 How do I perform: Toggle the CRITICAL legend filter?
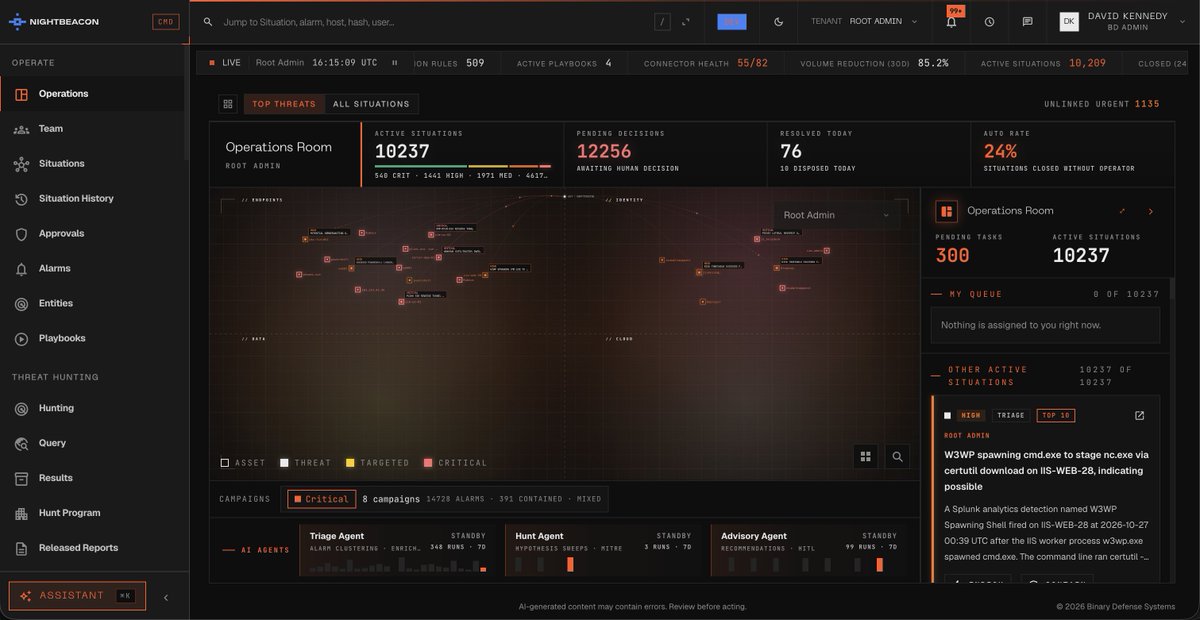[455, 463]
